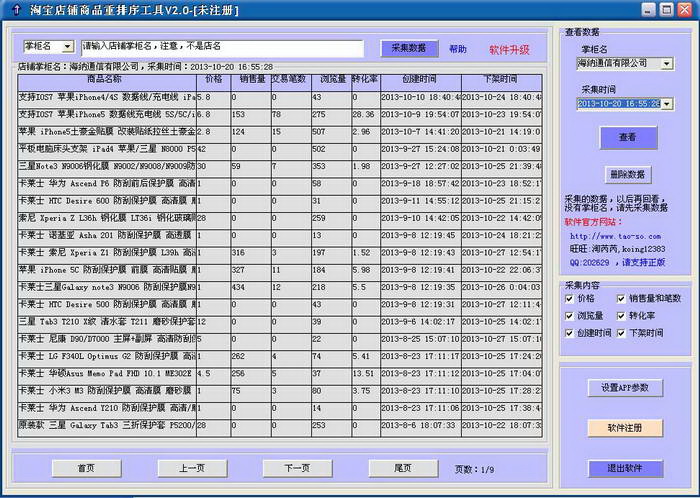Viewport: 700px width, 498px height.
Task: Toggle the 创建时间 checkbox
Action: pyautogui.click(x=569, y=333)
